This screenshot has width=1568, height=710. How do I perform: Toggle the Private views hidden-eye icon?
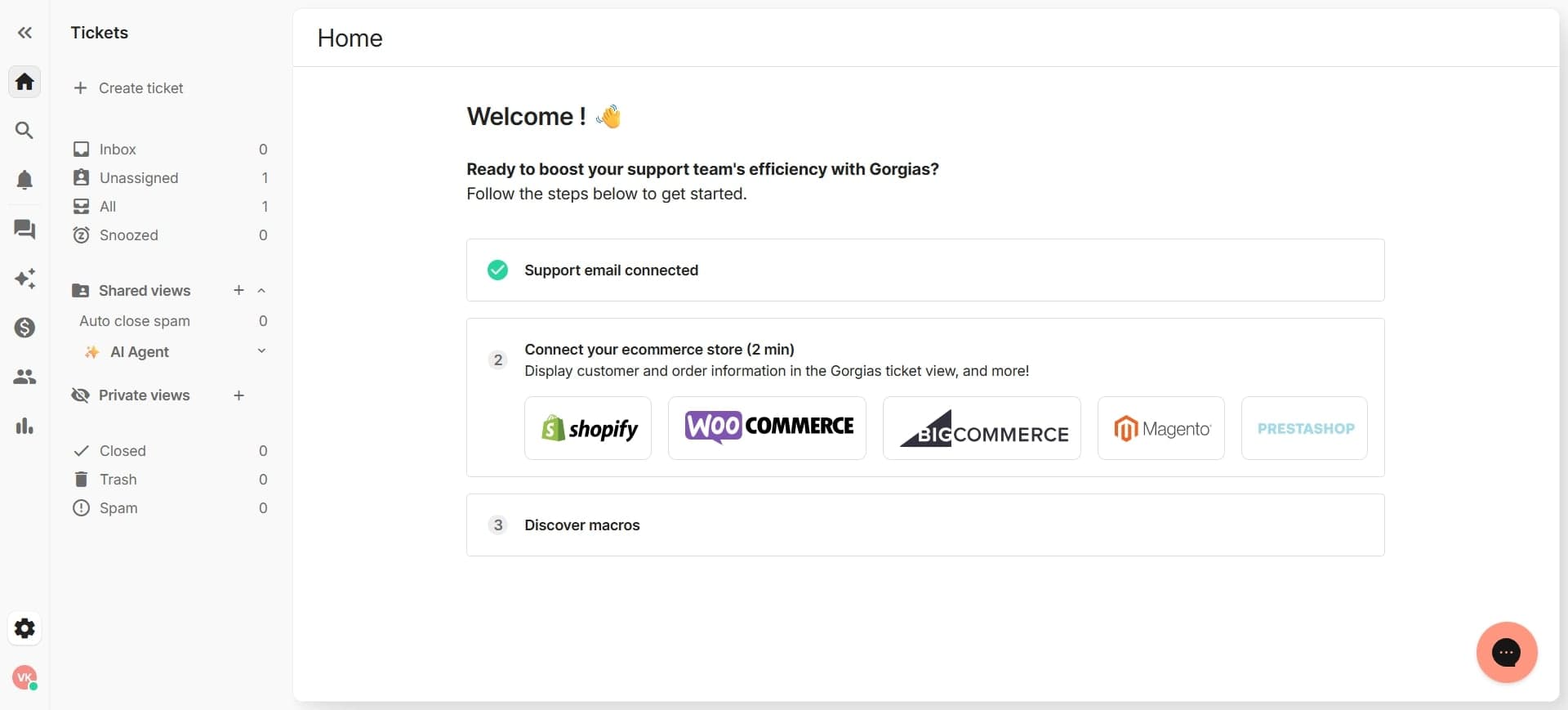coord(80,395)
